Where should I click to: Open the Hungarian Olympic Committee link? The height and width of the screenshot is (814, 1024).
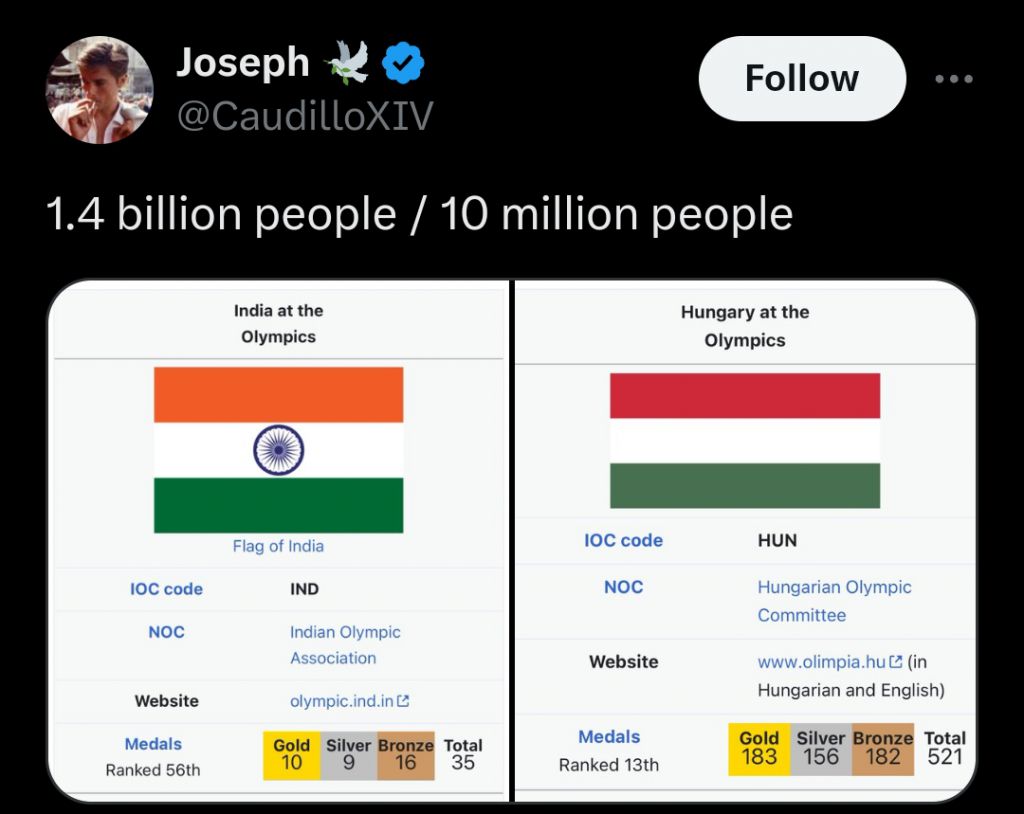(835, 601)
